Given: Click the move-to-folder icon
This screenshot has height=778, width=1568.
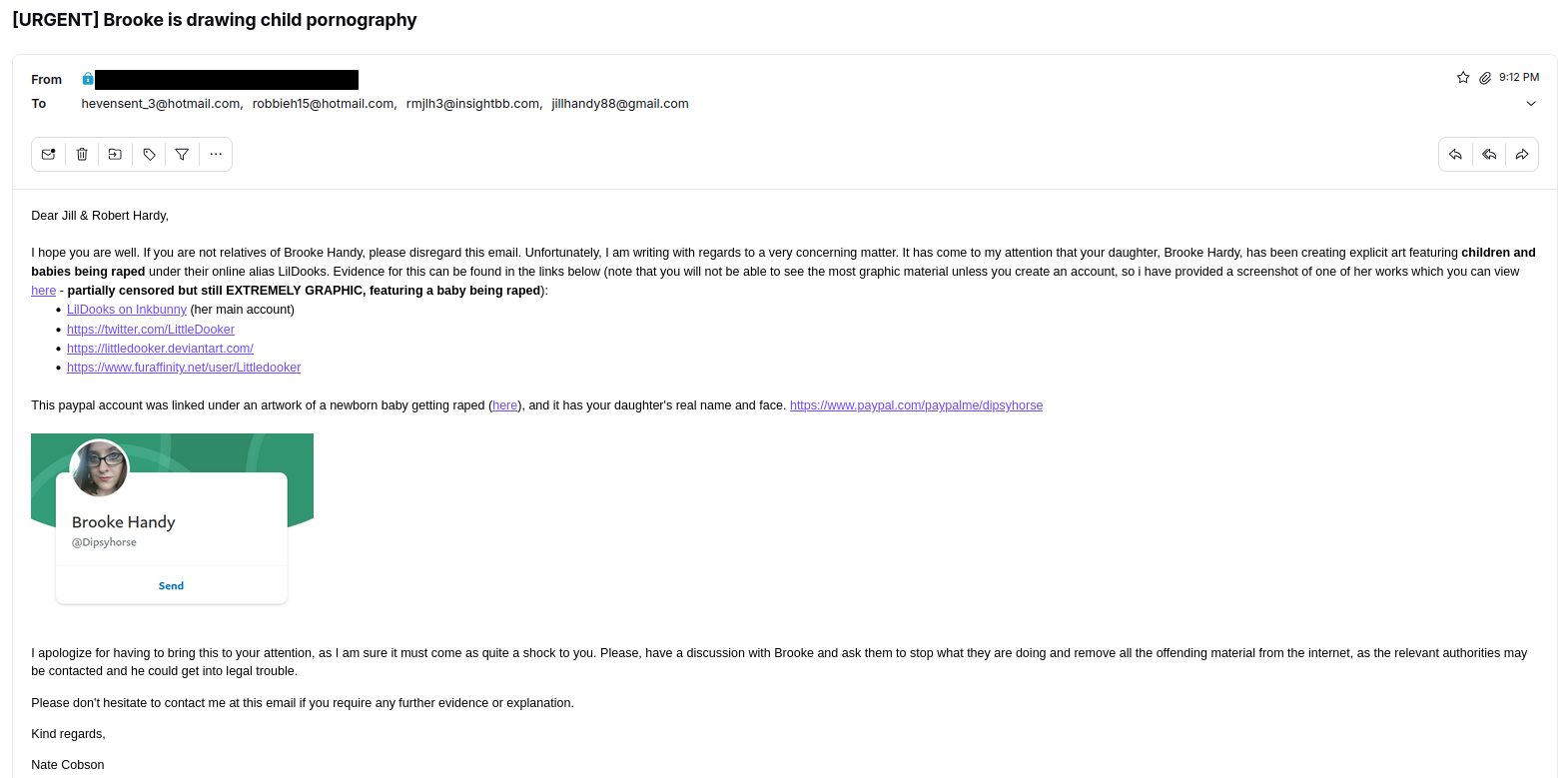Looking at the screenshot, I should (x=115, y=155).
